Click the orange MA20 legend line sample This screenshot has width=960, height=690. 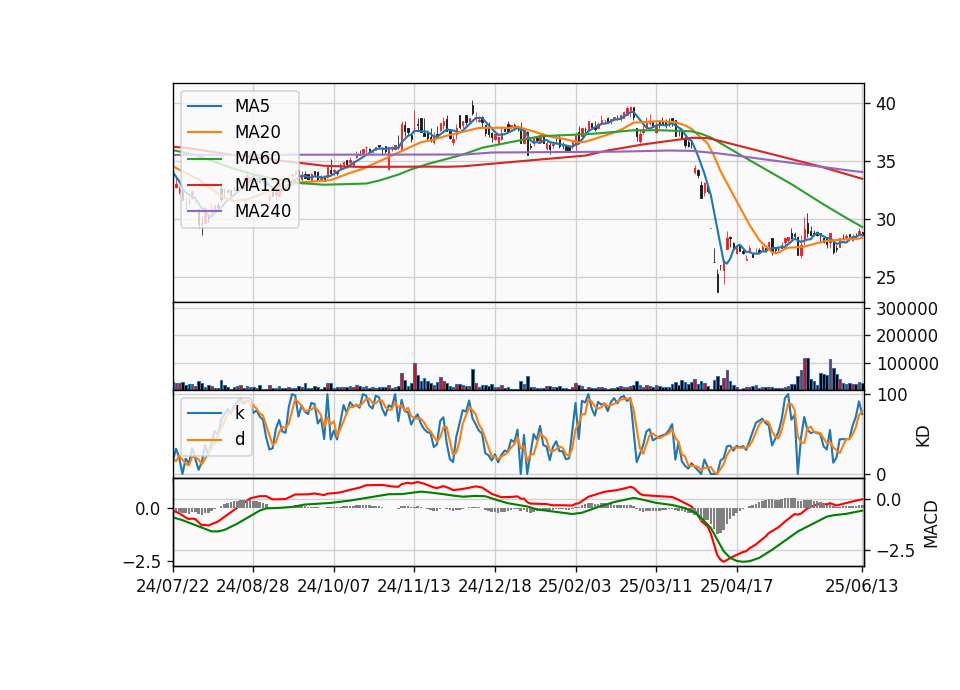tap(204, 132)
